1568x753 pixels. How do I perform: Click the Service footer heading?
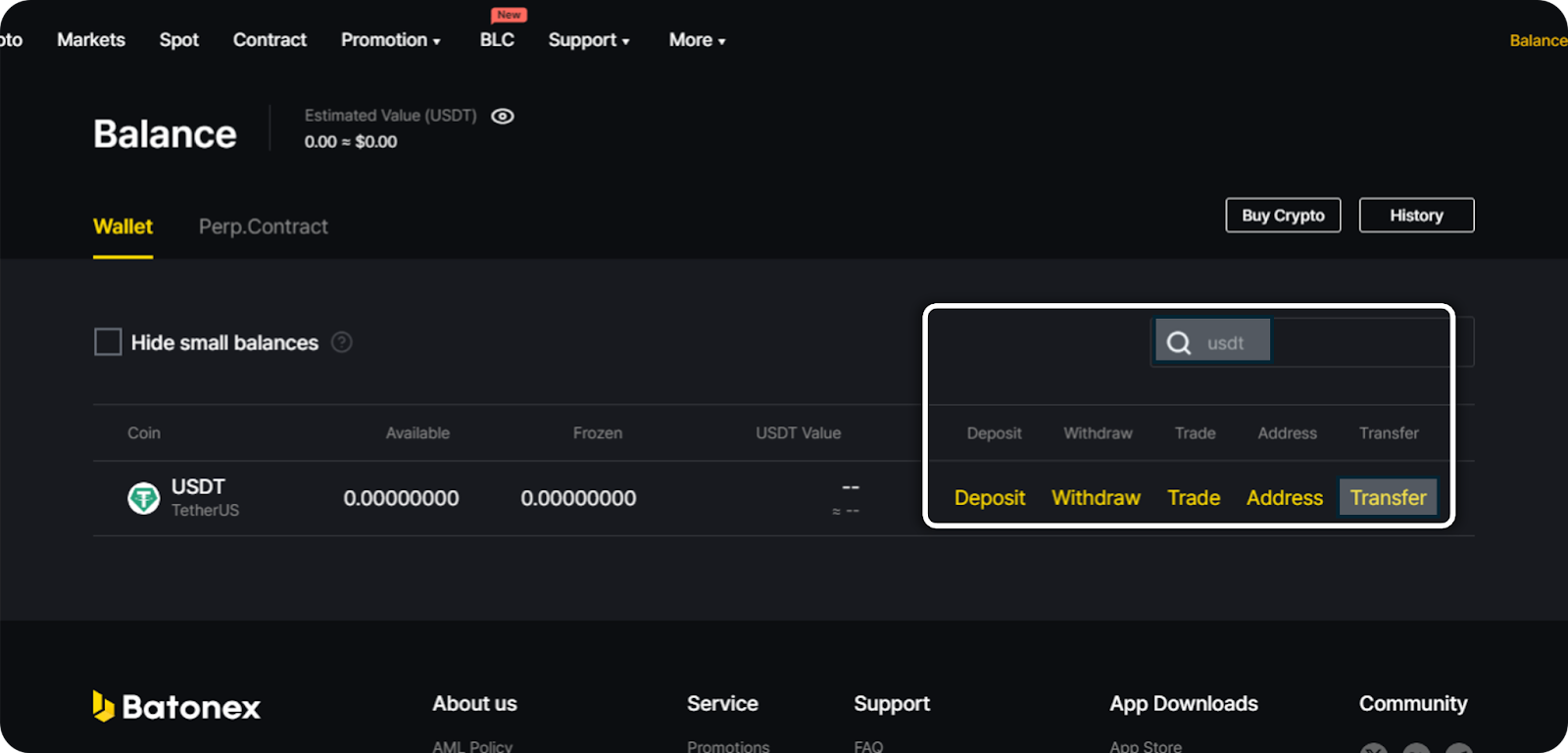(722, 703)
